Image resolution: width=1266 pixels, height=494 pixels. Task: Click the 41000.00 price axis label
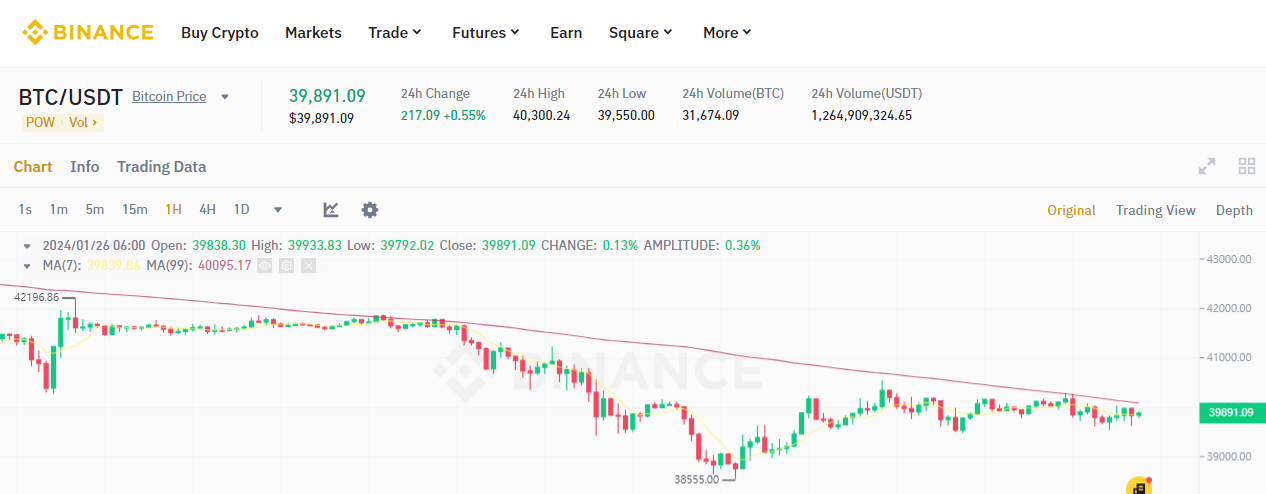(1230, 357)
